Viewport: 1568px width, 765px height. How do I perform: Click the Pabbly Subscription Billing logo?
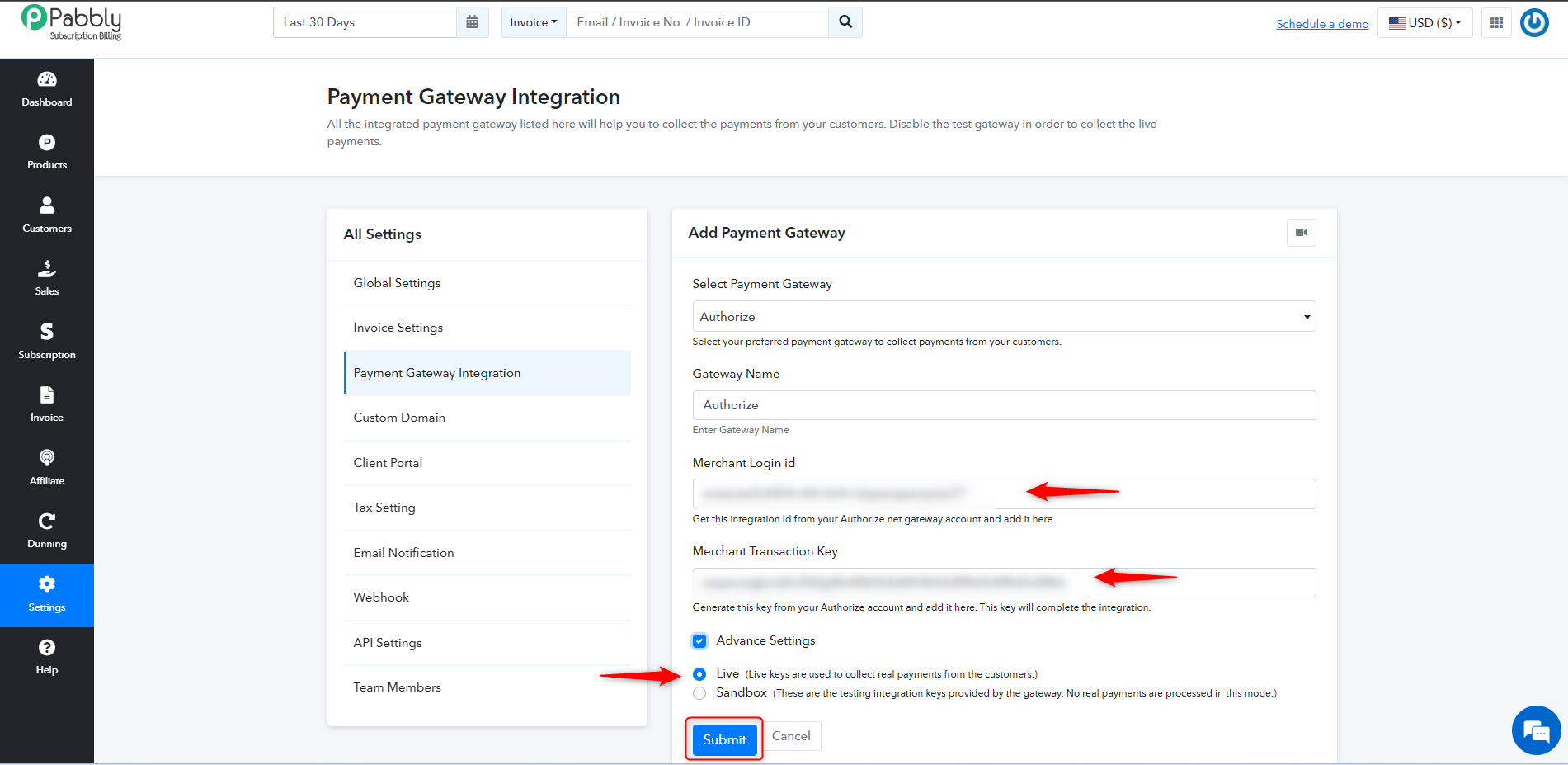pyautogui.click(x=72, y=22)
